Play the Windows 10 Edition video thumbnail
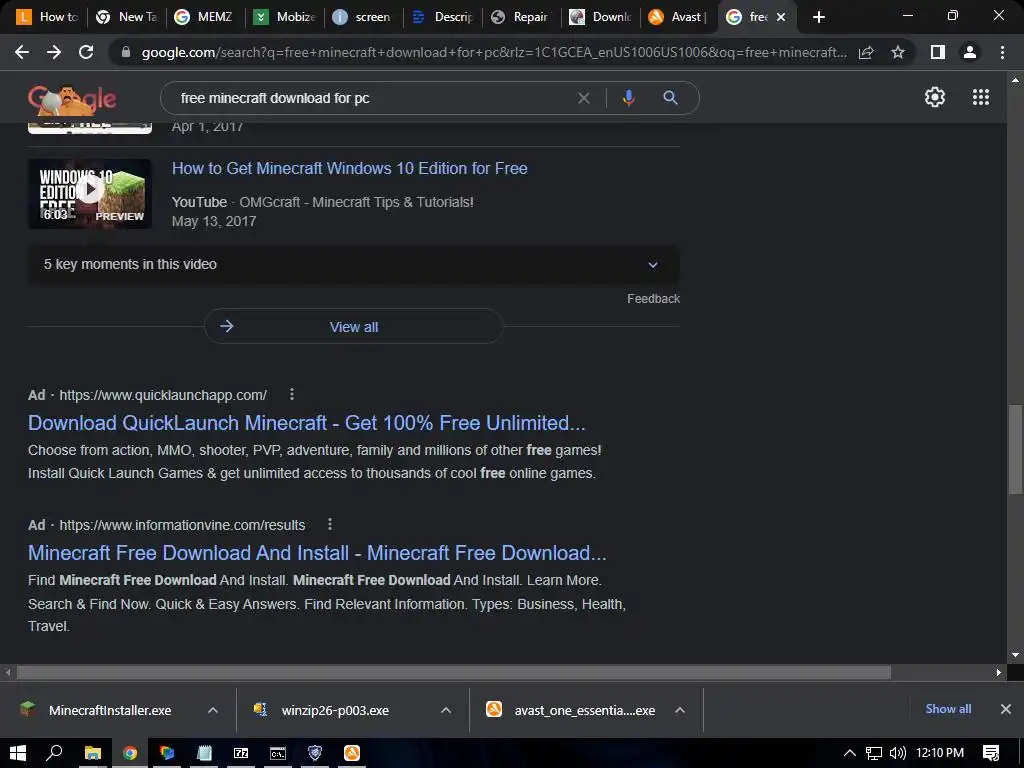Image resolution: width=1024 pixels, height=768 pixels. click(89, 193)
